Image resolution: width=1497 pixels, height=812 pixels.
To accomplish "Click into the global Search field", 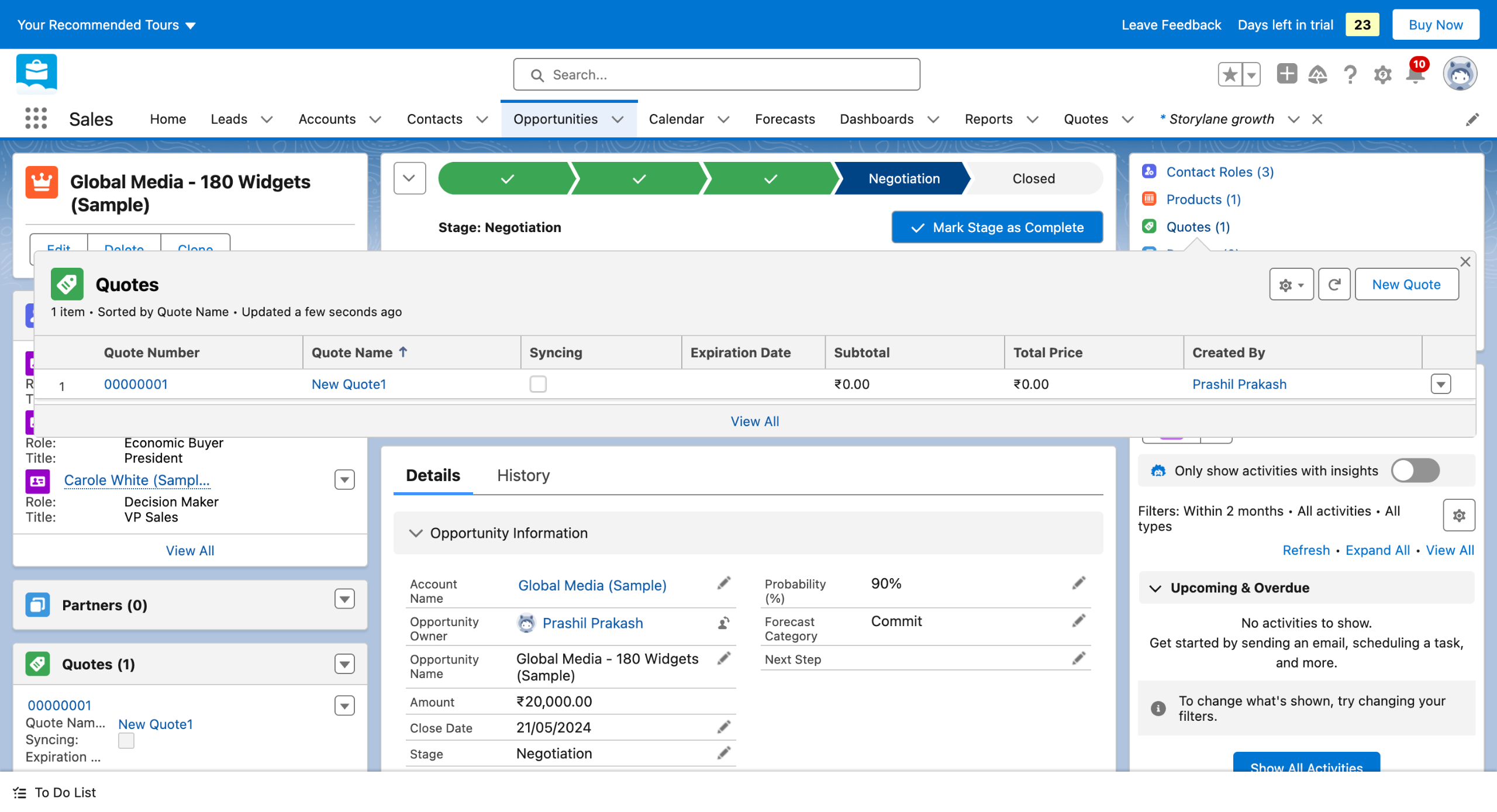I will pos(716,74).
